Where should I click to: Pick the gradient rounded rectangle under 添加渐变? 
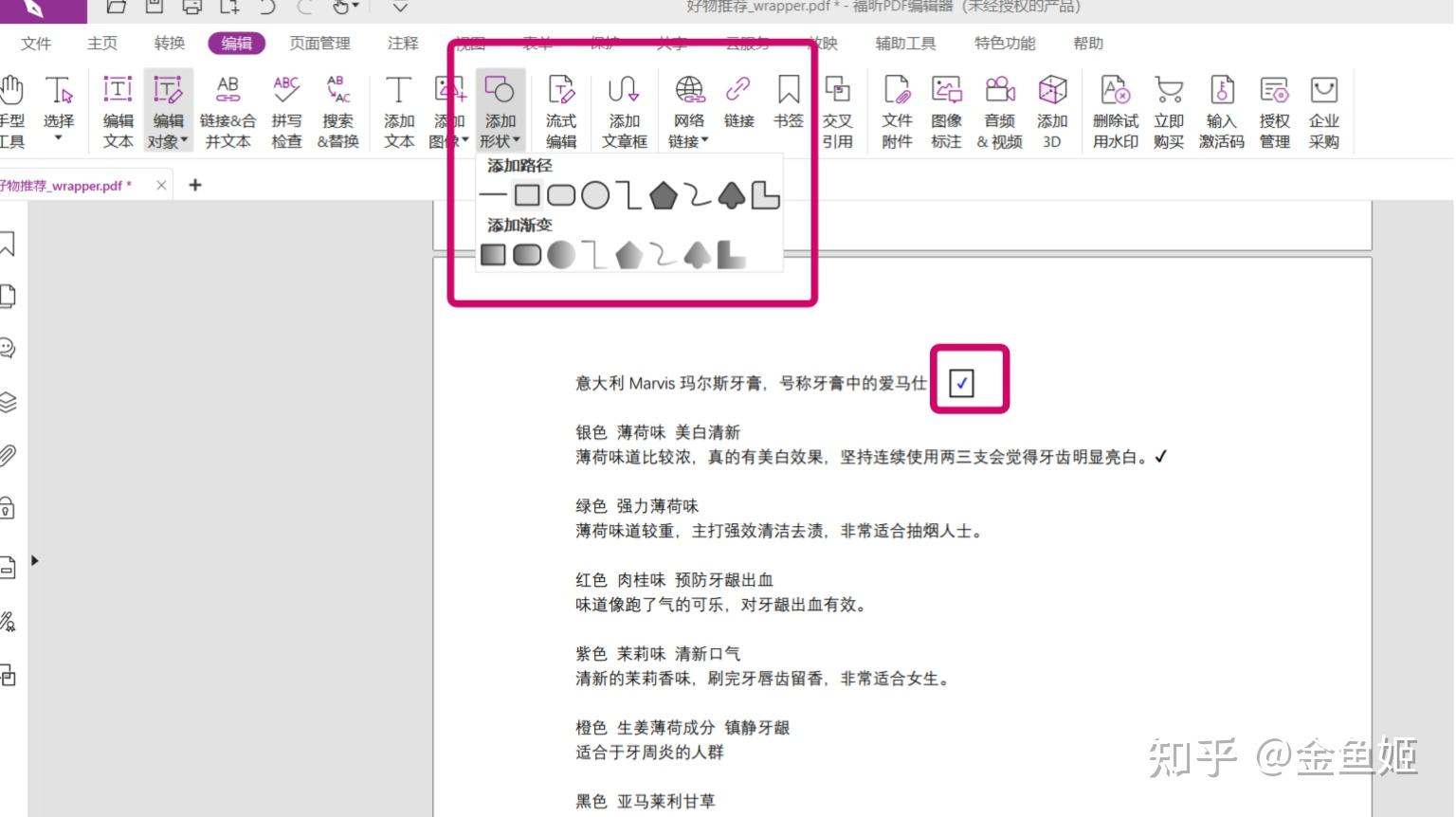pos(527,254)
